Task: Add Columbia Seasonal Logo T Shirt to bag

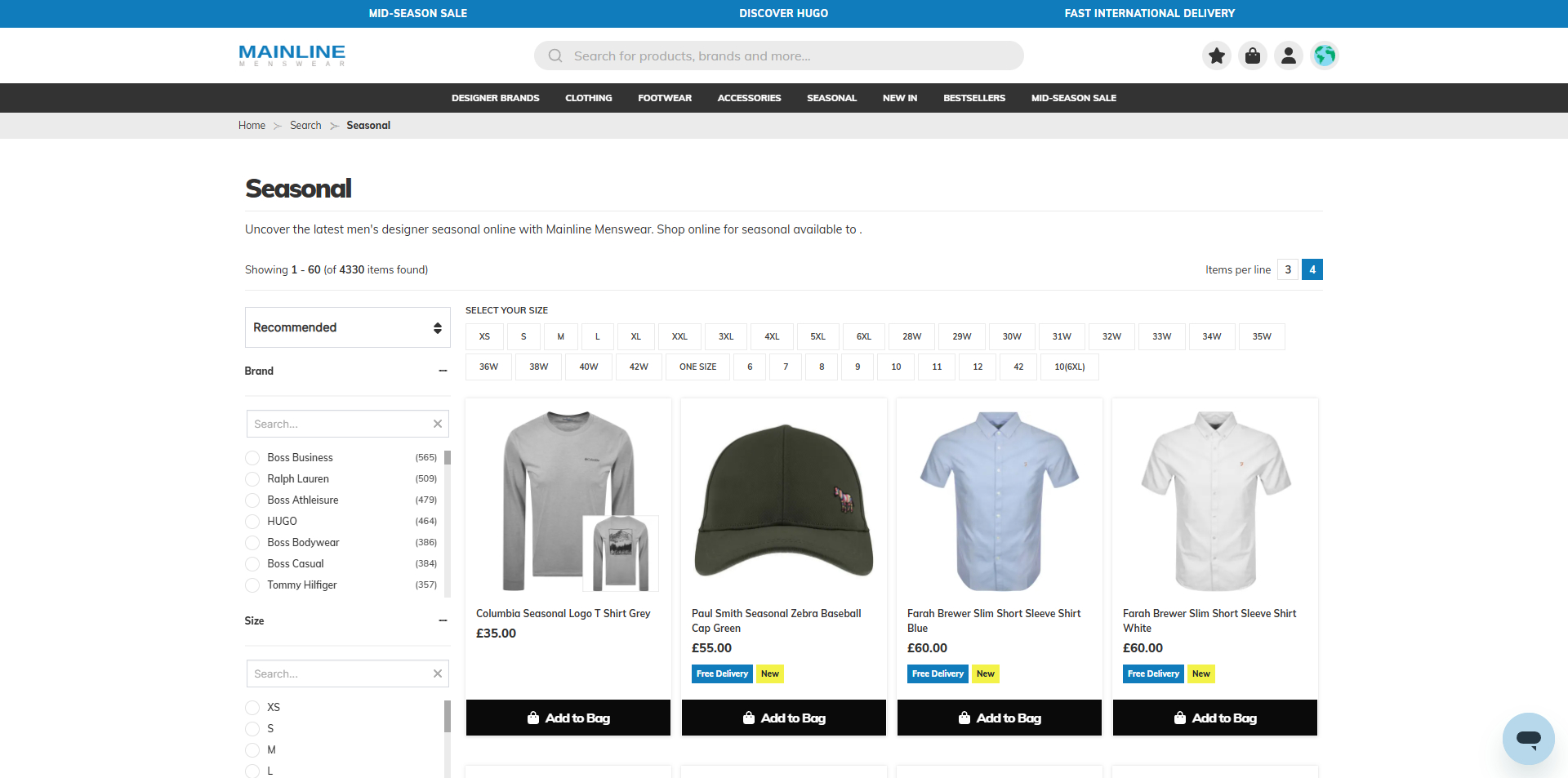Action: coord(568,718)
